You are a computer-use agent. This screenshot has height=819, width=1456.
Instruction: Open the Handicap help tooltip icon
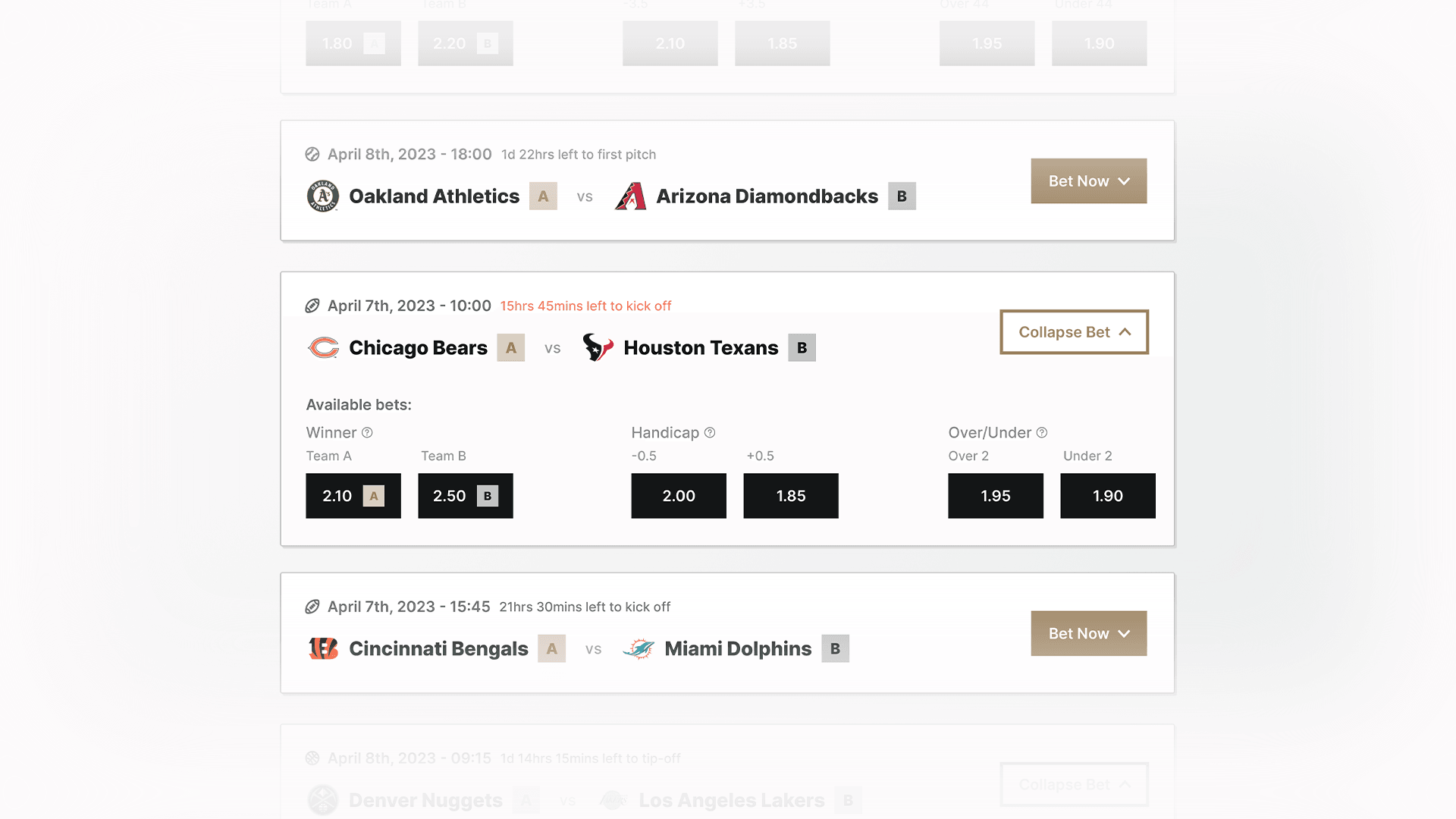(710, 433)
